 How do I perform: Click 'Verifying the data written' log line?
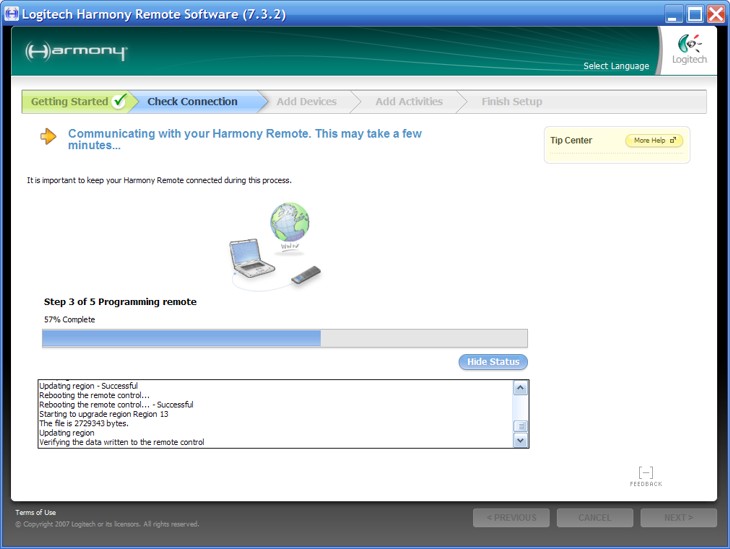click(x=122, y=442)
